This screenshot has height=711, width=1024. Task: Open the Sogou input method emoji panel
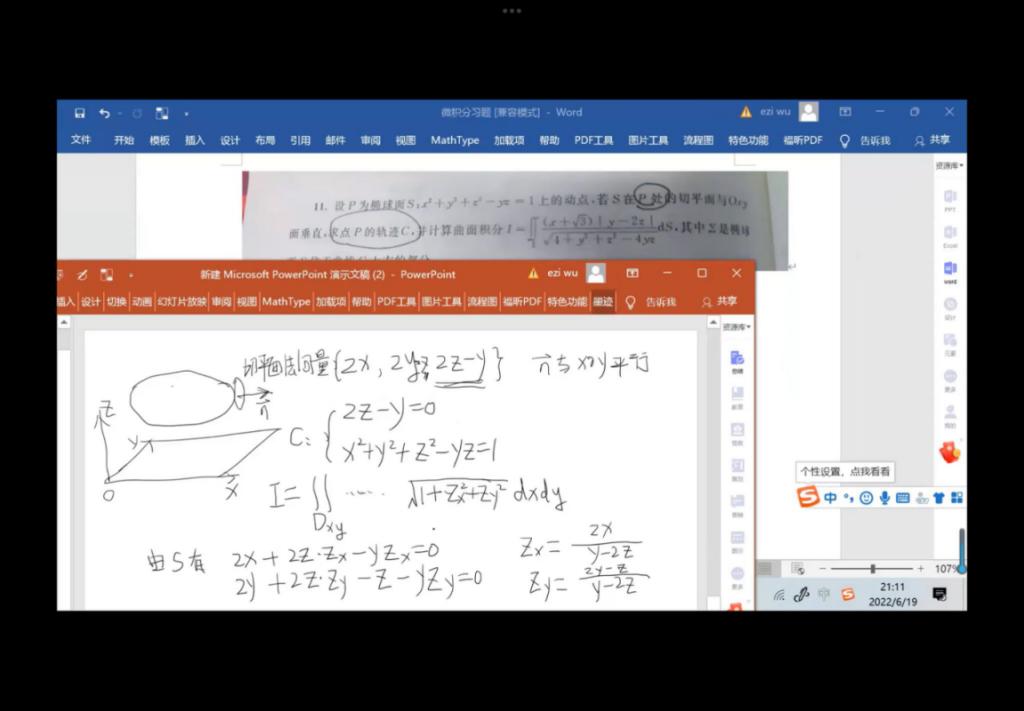click(x=866, y=498)
